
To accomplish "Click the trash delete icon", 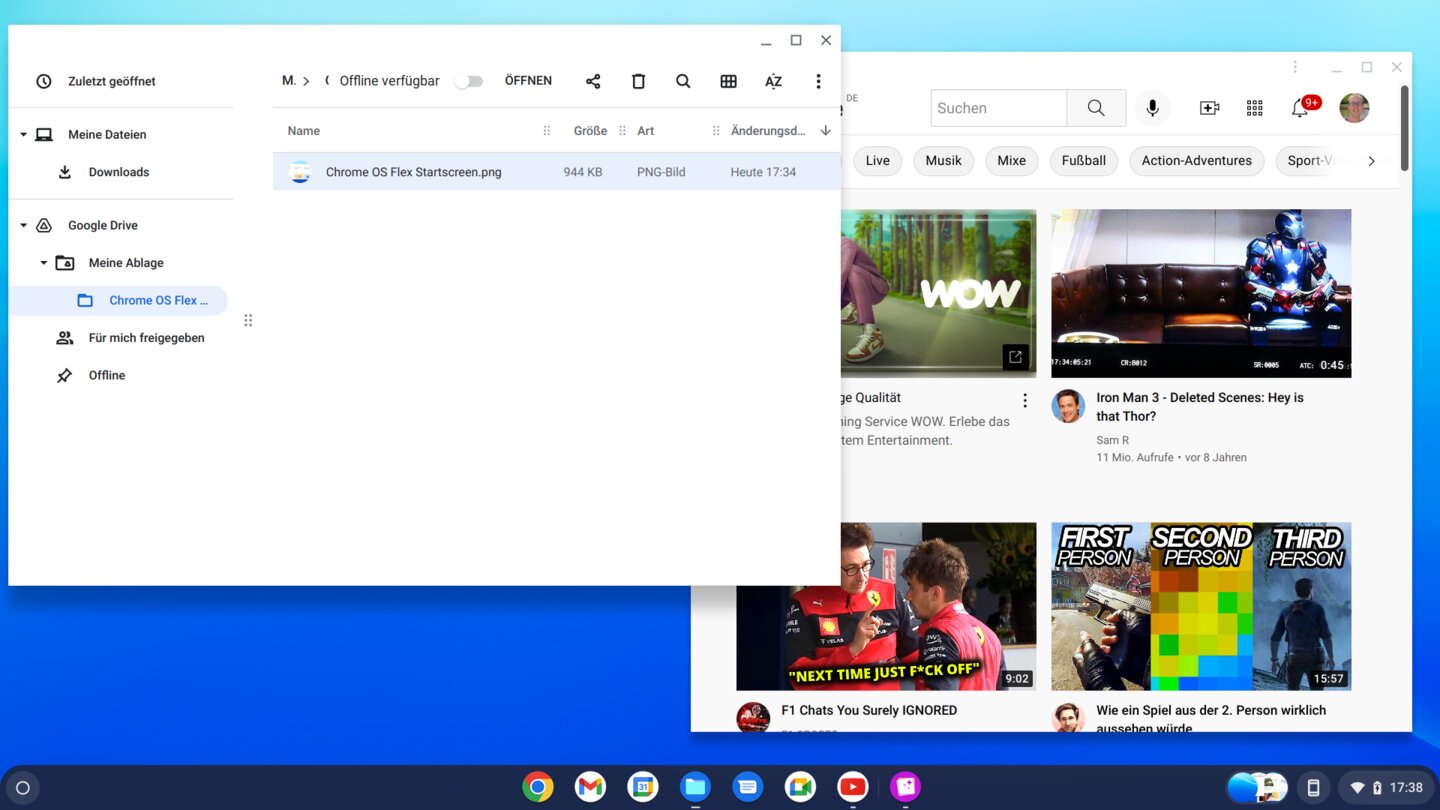I will [x=638, y=81].
